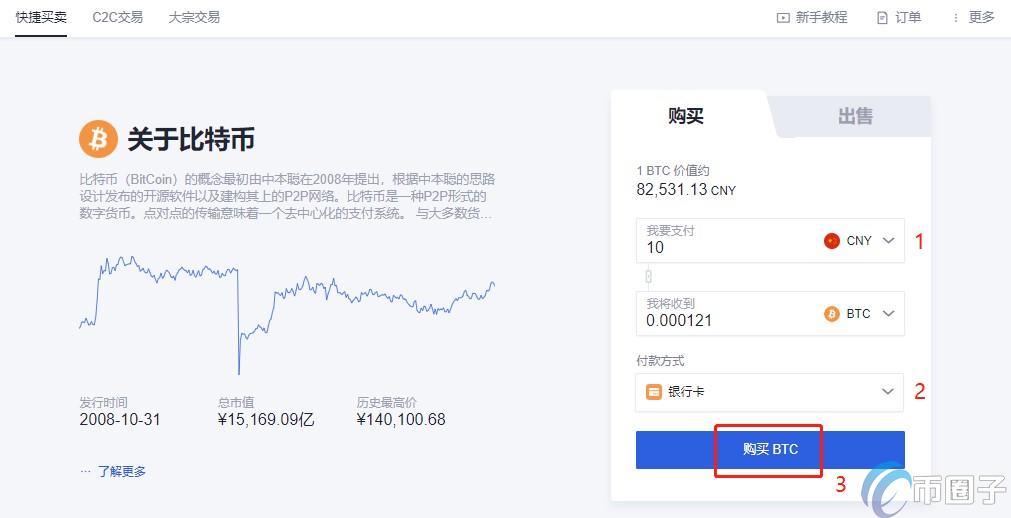
Task: Click the Bitcoin price chart
Action: [287, 315]
